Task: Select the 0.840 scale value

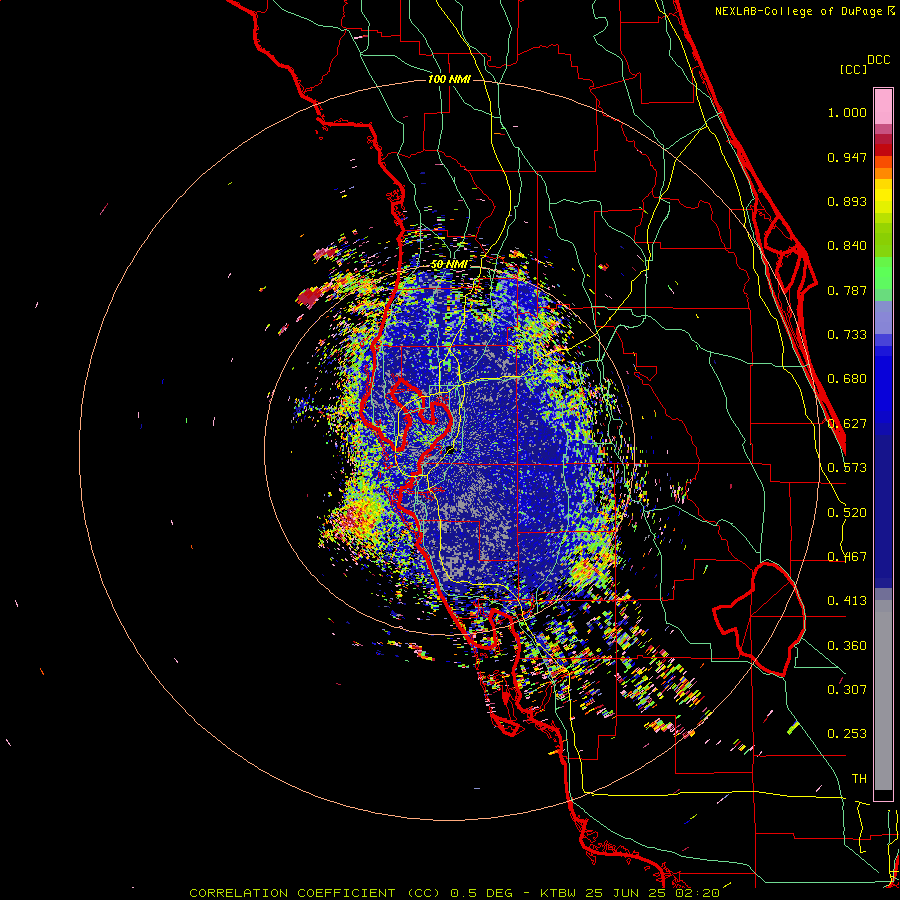Action: [847, 246]
